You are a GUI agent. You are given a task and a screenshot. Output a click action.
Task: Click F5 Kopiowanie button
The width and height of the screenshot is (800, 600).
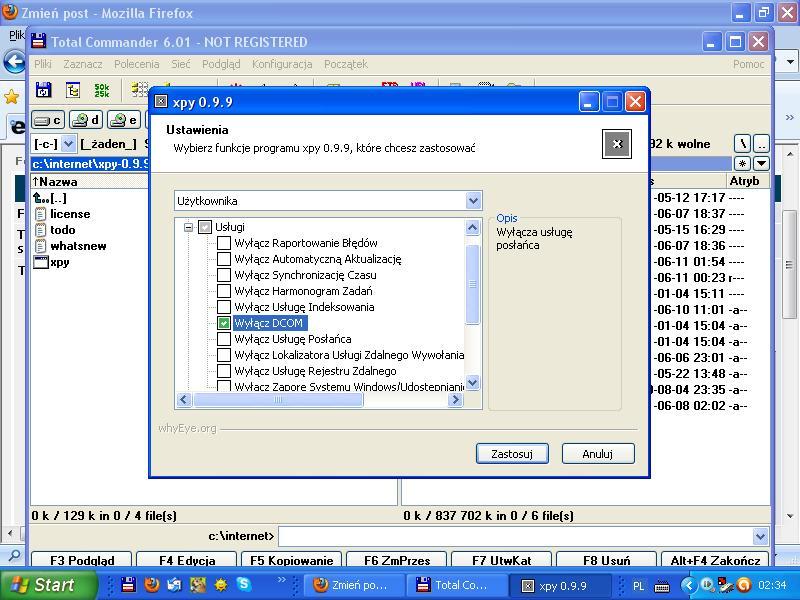click(291, 560)
